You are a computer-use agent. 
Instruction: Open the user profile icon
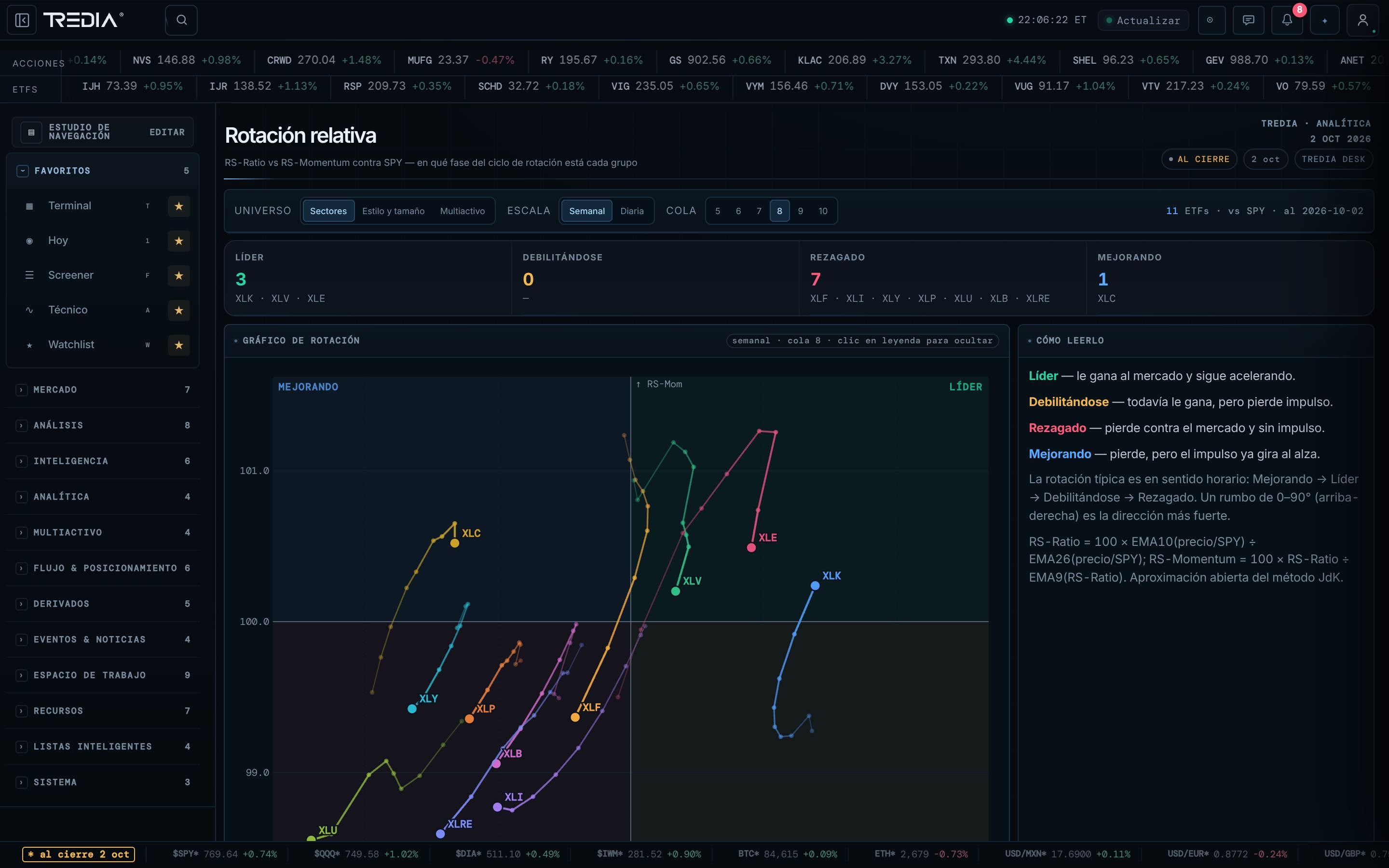point(1362,20)
